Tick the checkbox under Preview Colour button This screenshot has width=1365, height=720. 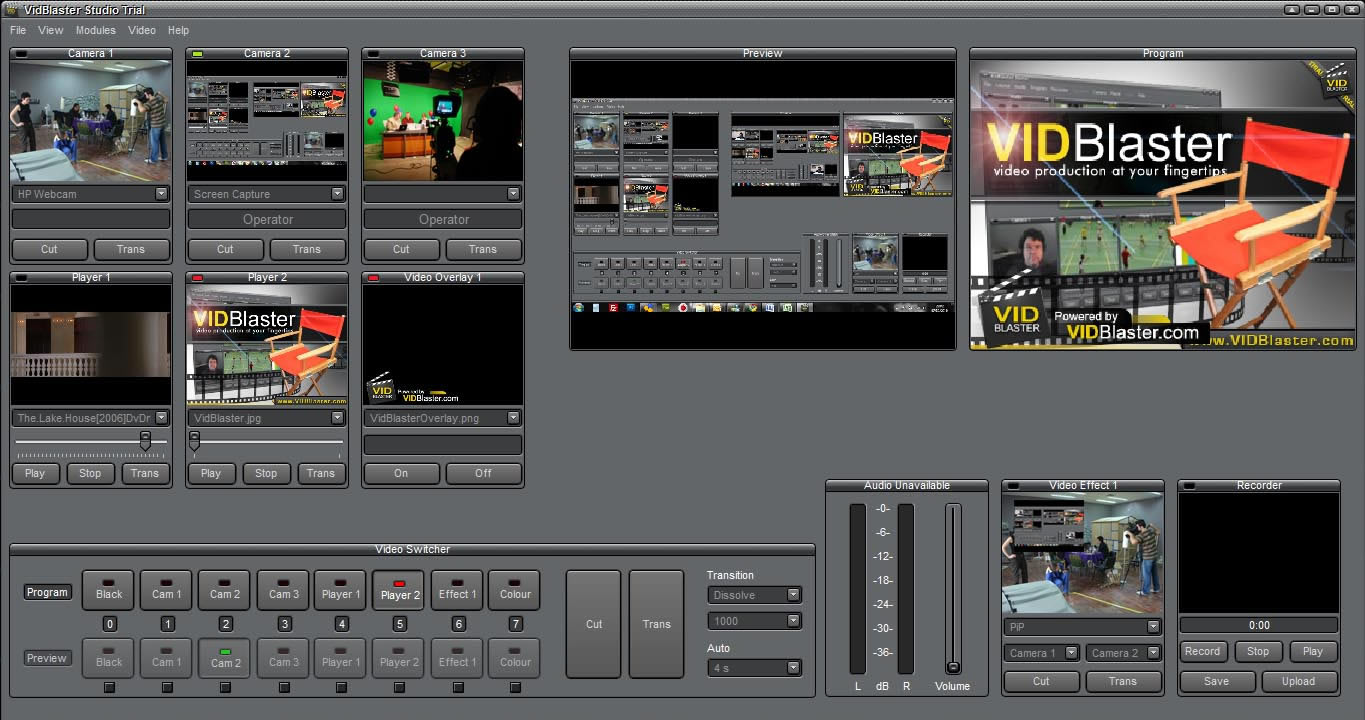tap(515, 687)
